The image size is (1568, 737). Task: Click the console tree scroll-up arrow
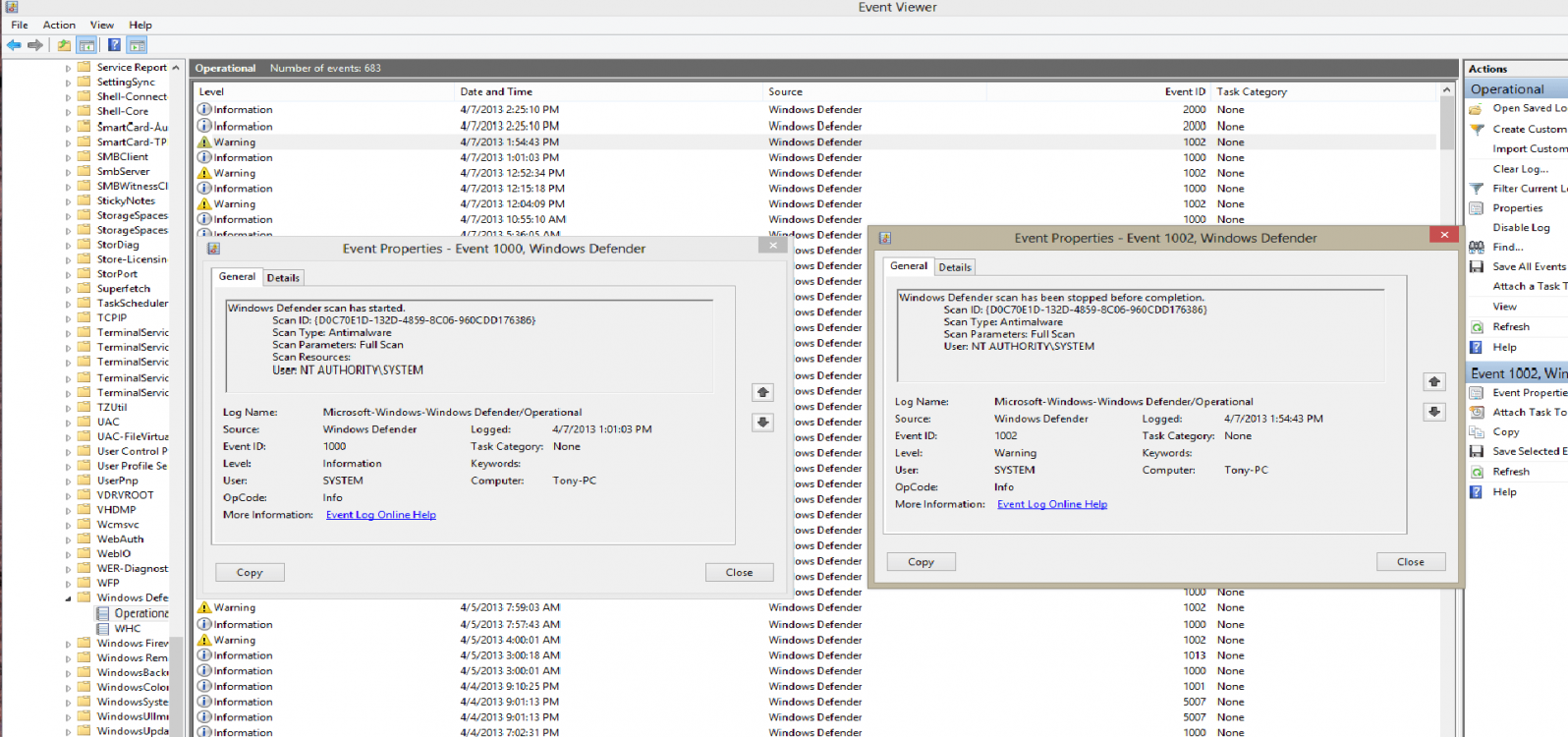tap(176, 68)
